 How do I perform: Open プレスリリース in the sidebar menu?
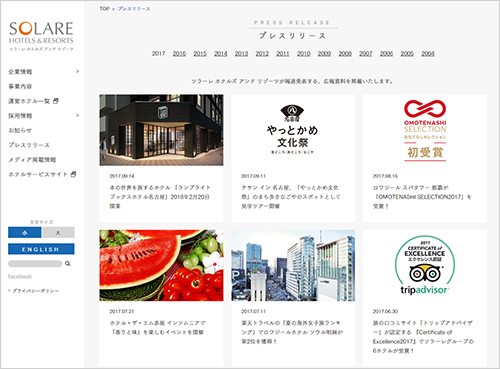pyautogui.click(x=29, y=145)
